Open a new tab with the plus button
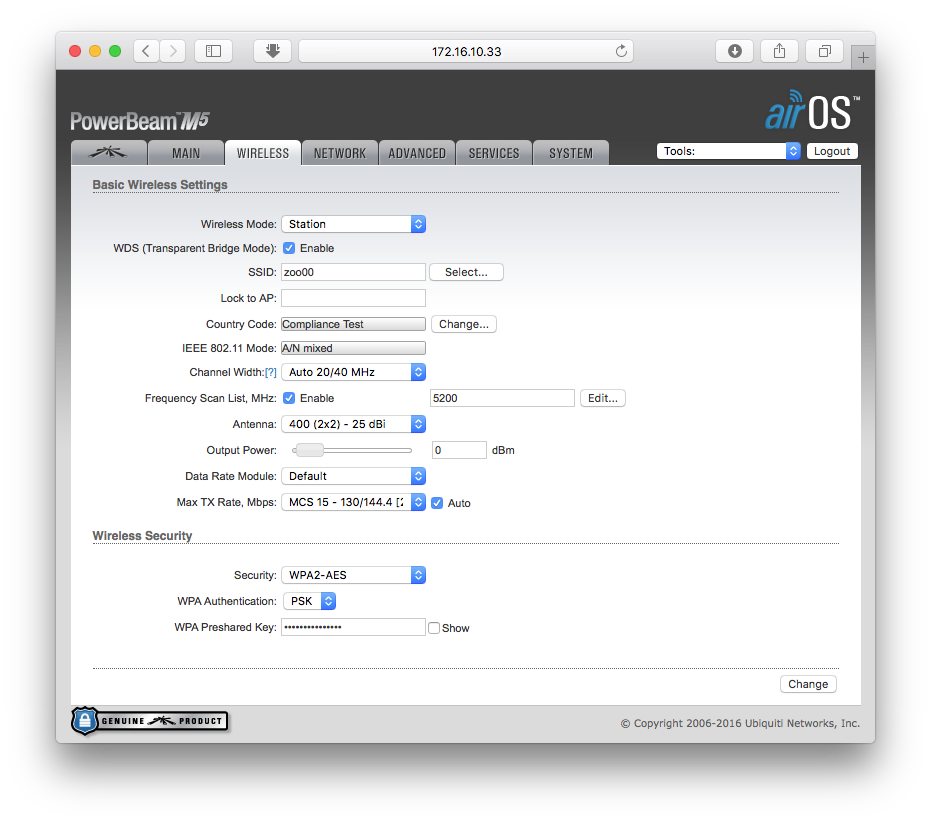Image resolution: width=931 pixels, height=823 pixels. click(x=863, y=58)
